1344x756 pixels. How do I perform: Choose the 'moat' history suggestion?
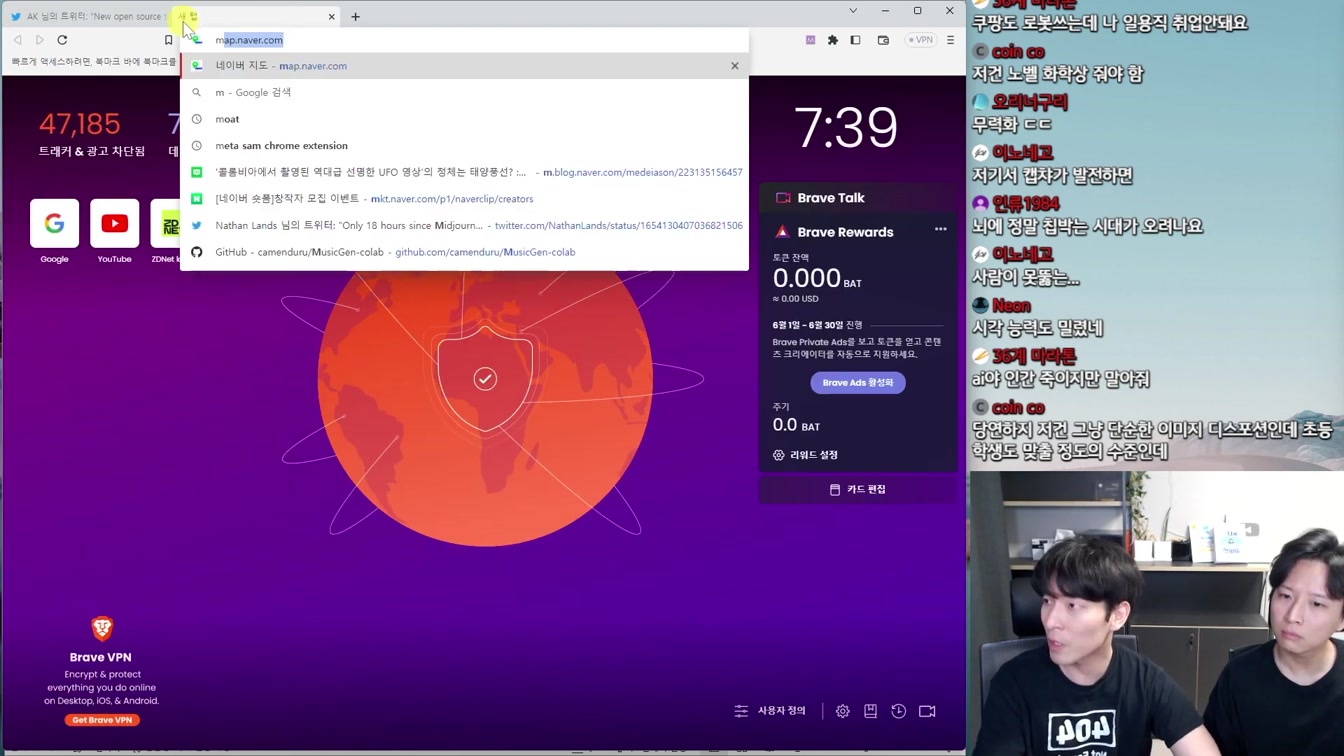(465, 119)
